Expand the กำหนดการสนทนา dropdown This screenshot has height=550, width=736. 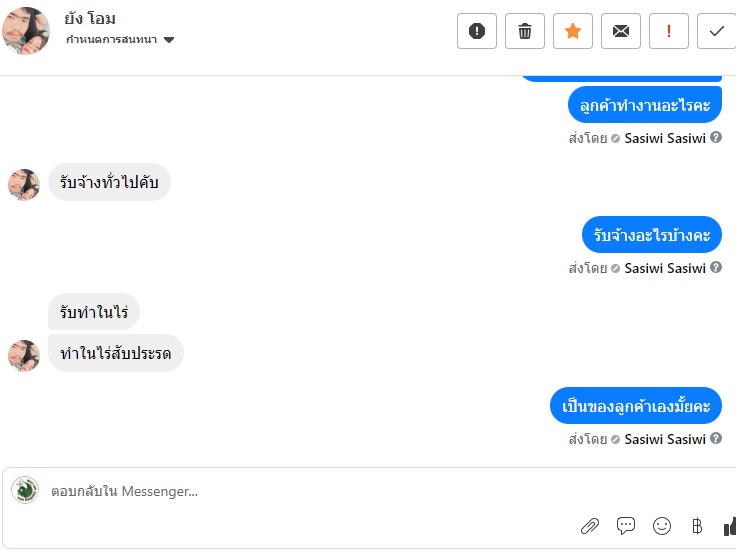[168, 40]
